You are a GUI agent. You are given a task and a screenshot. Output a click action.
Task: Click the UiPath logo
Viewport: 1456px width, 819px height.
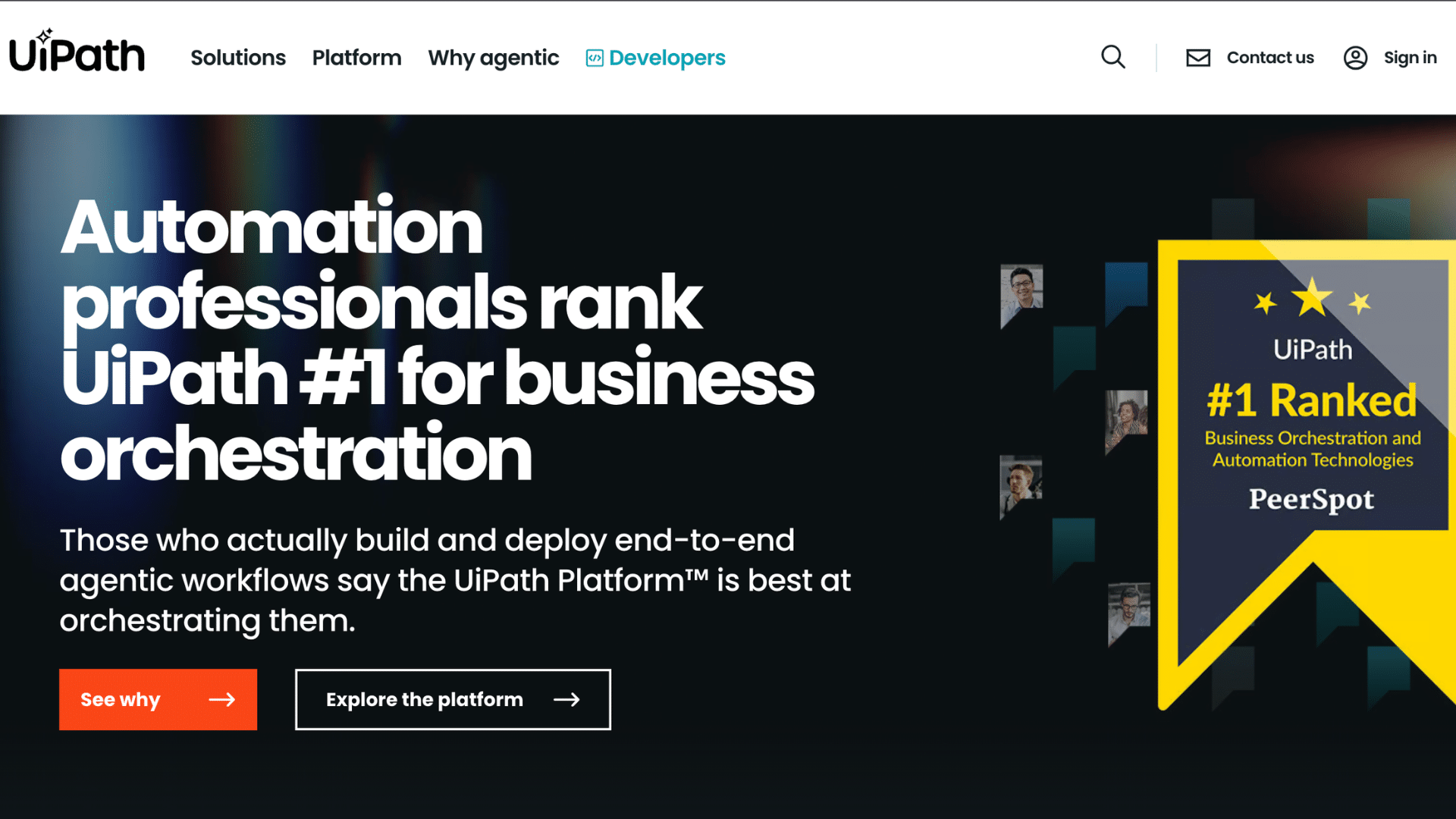[x=77, y=52]
